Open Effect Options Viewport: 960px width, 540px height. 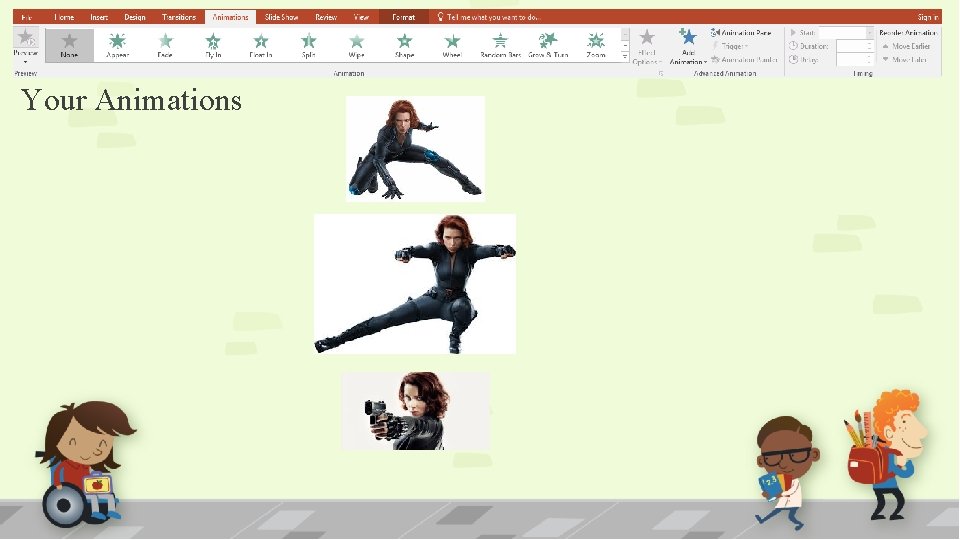(647, 47)
